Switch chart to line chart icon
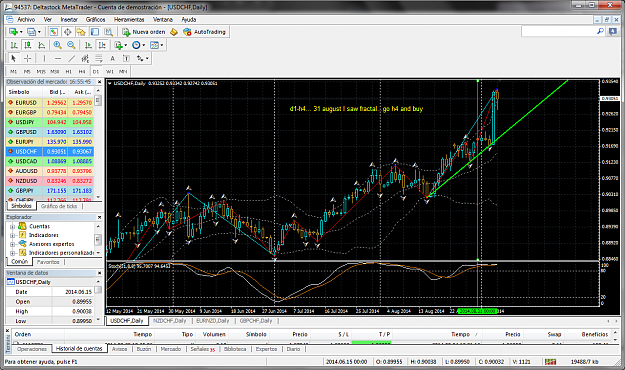The height and width of the screenshot is (370, 625). coord(41,45)
